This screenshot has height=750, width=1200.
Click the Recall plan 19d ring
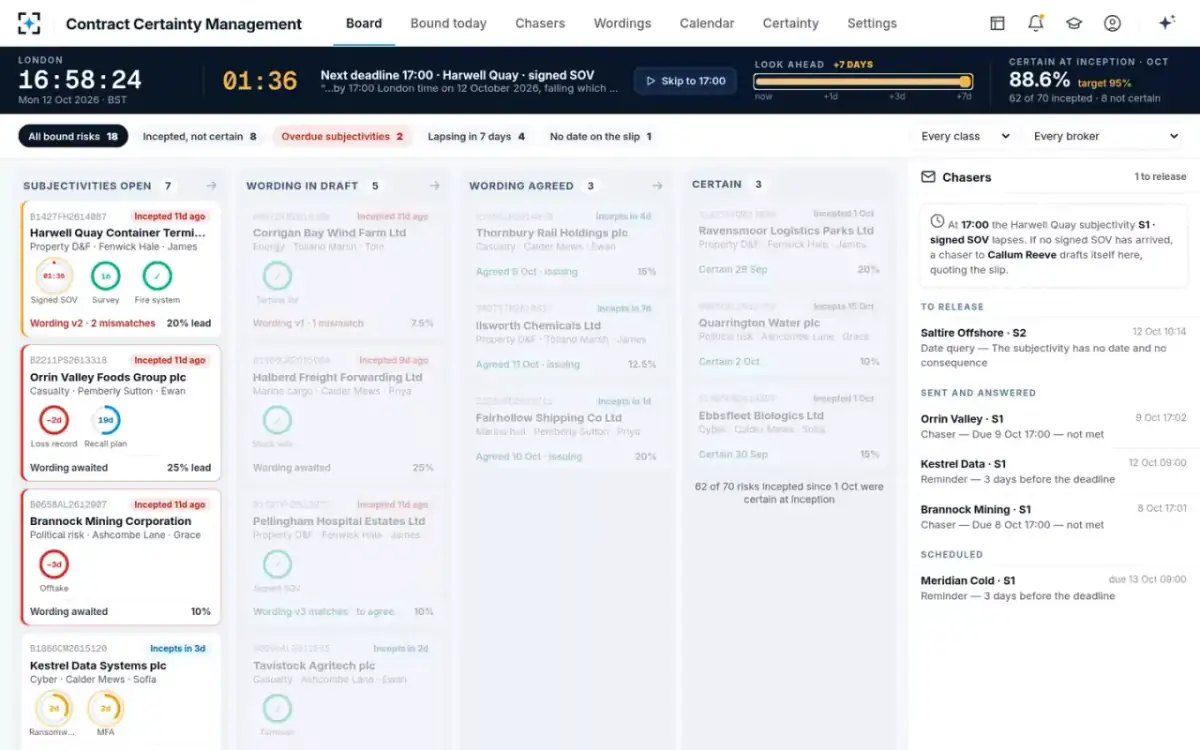105,420
